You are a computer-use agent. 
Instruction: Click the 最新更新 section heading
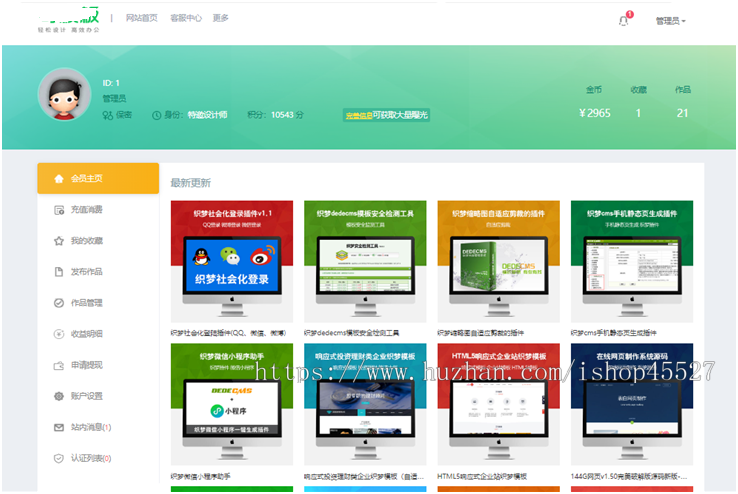click(191, 183)
